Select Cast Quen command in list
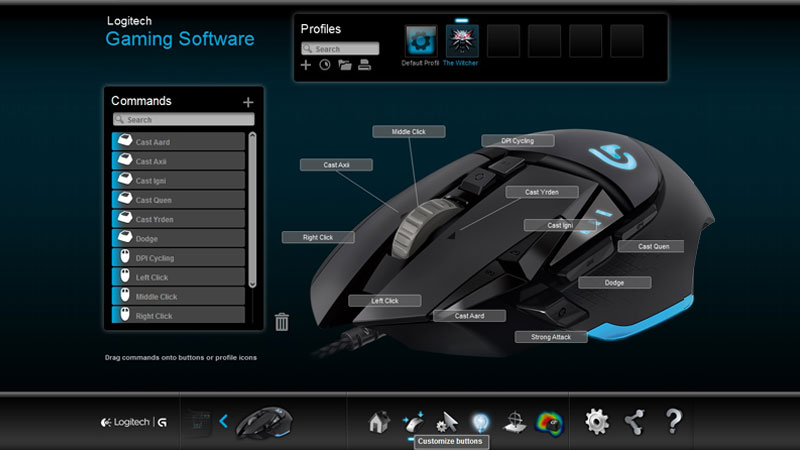 coord(179,199)
